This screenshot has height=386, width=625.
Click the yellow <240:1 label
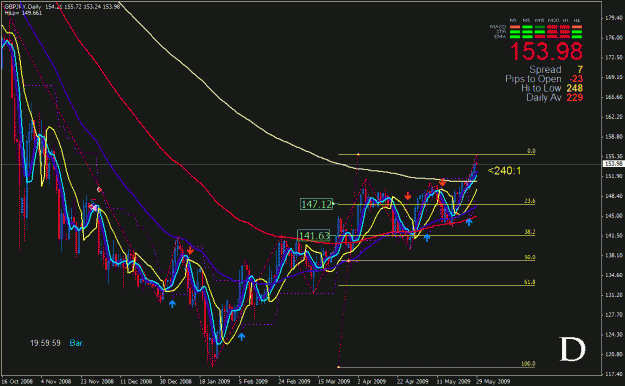(x=504, y=171)
